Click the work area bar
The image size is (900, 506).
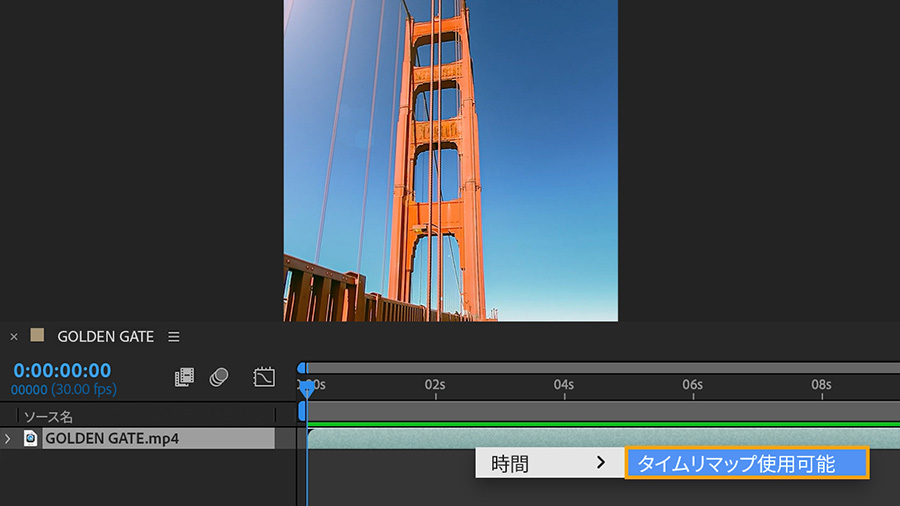click(603, 412)
